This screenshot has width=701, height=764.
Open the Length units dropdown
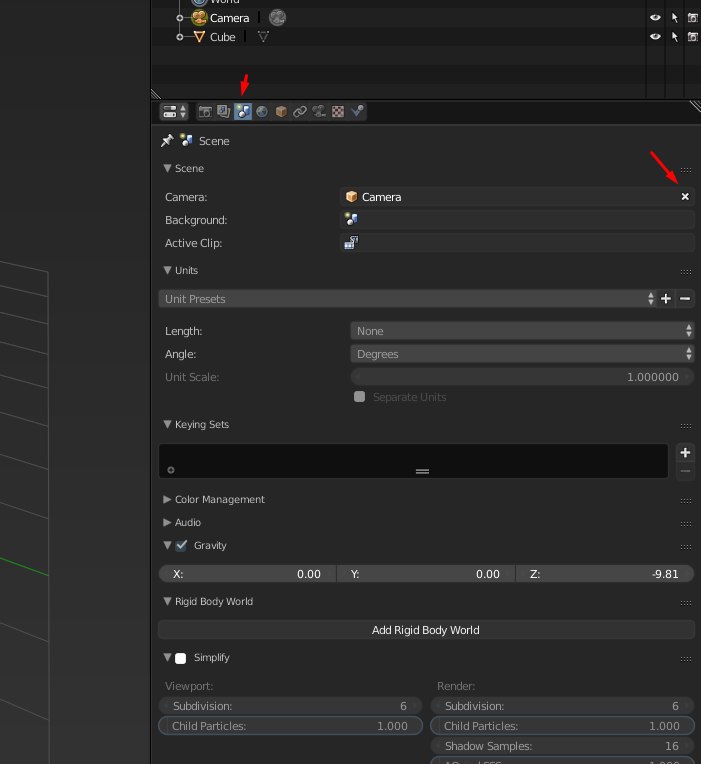click(522, 331)
